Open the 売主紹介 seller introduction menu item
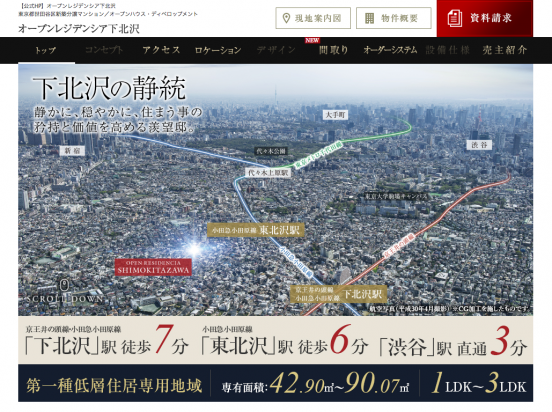The image size is (552, 412). click(x=504, y=50)
